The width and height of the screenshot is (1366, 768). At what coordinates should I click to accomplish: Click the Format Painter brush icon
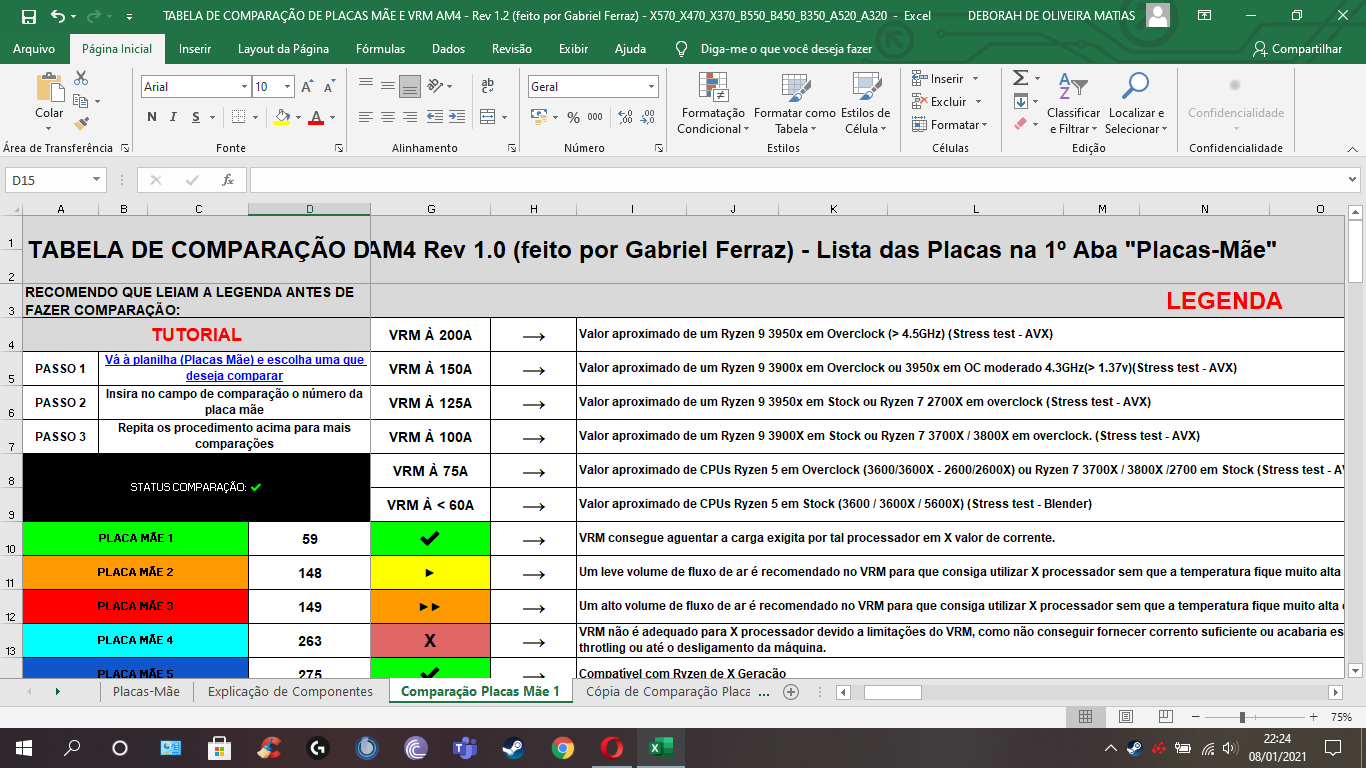[x=81, y=124]
